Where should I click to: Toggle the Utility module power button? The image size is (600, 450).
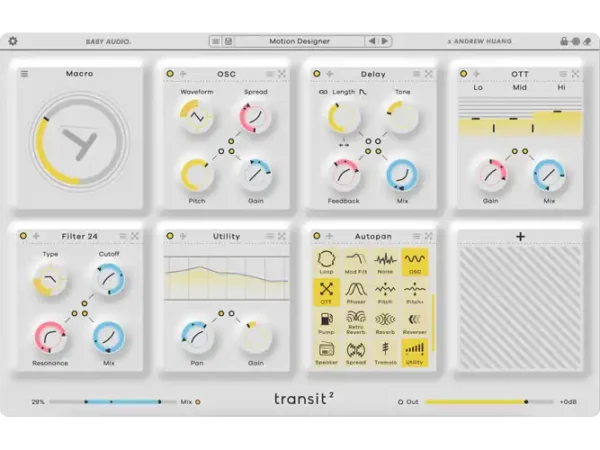coord(170,236)
